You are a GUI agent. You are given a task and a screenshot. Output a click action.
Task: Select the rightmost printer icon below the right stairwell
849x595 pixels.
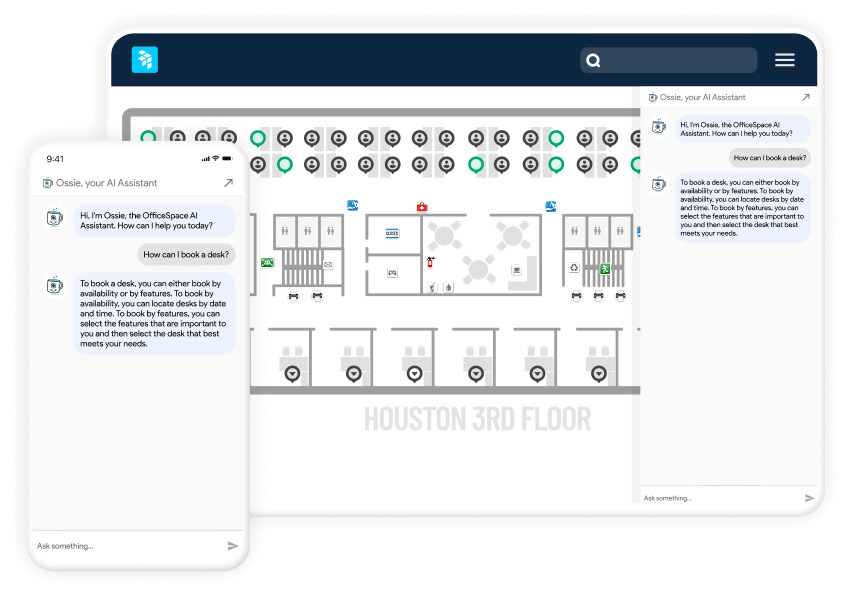click(621, 296)
